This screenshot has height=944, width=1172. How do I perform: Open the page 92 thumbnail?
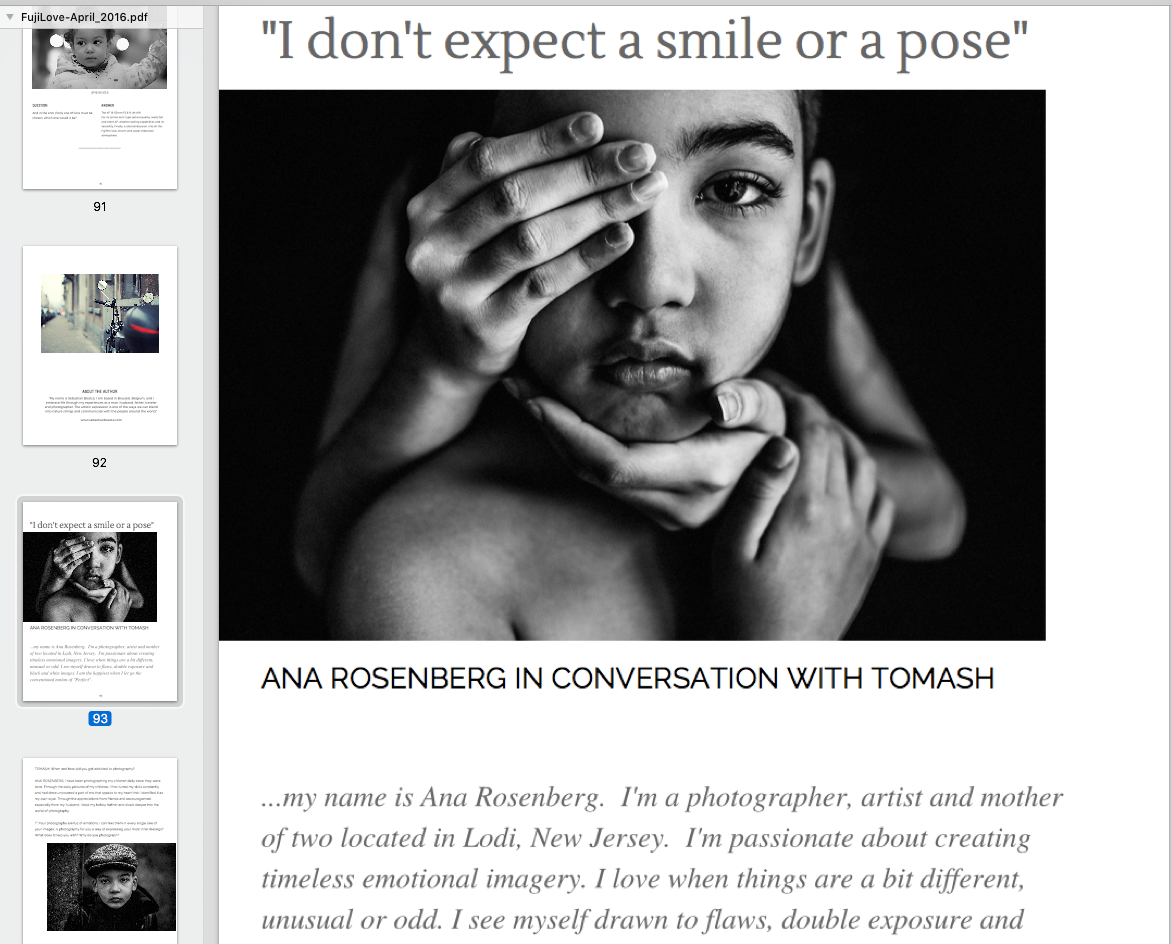100,345
